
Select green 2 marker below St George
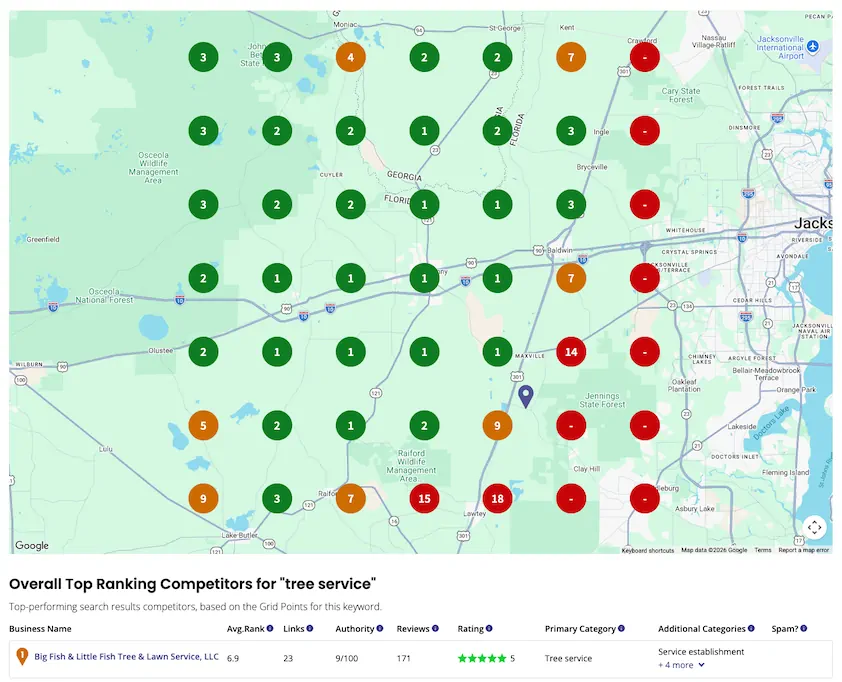497,57
